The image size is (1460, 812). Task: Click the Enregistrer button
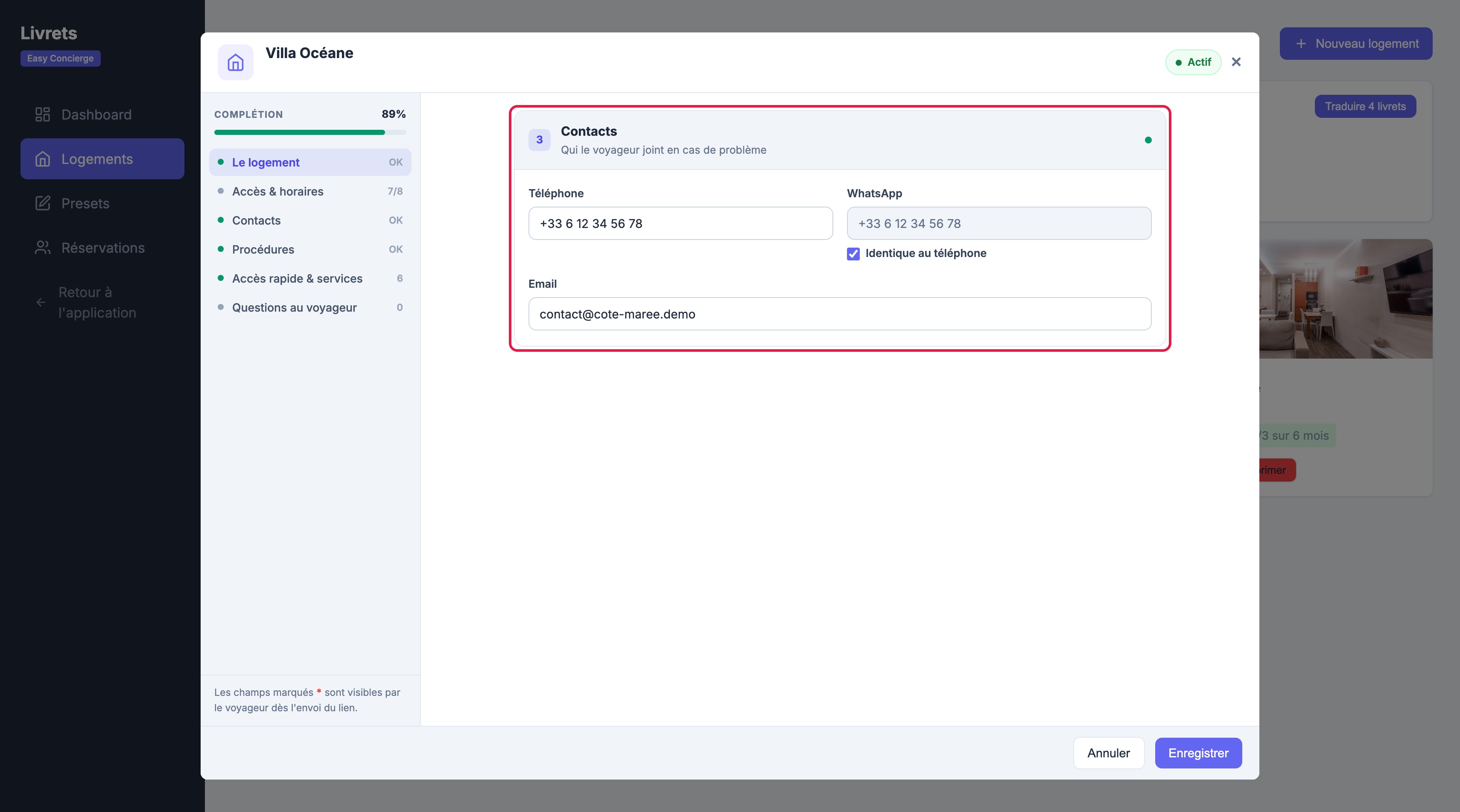point(1198,753)
